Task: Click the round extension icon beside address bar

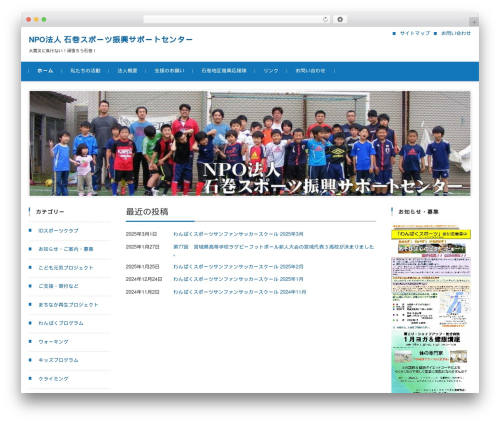Action: tap(340, 19)
